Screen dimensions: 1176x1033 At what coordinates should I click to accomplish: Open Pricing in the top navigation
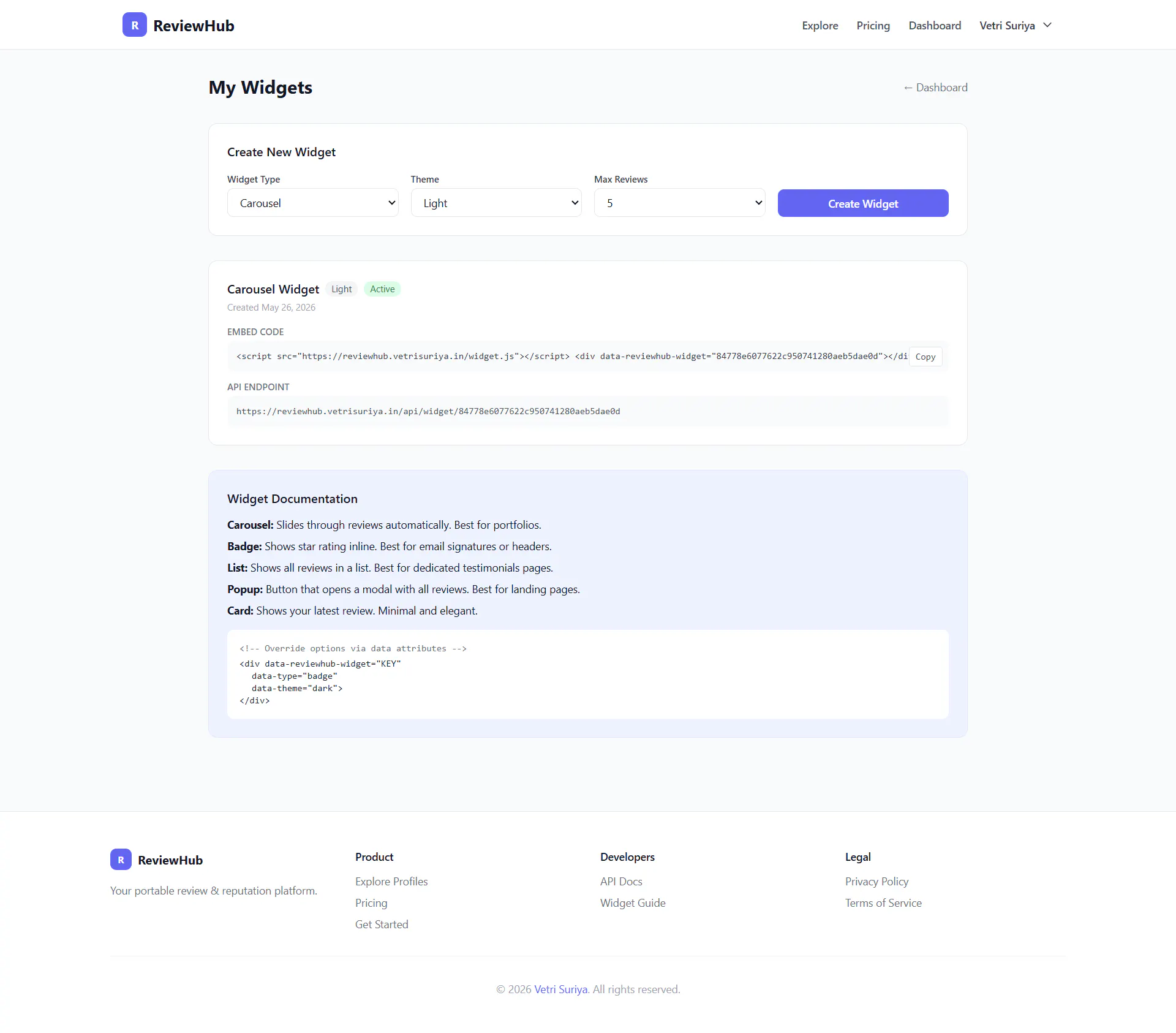point(873,25)
